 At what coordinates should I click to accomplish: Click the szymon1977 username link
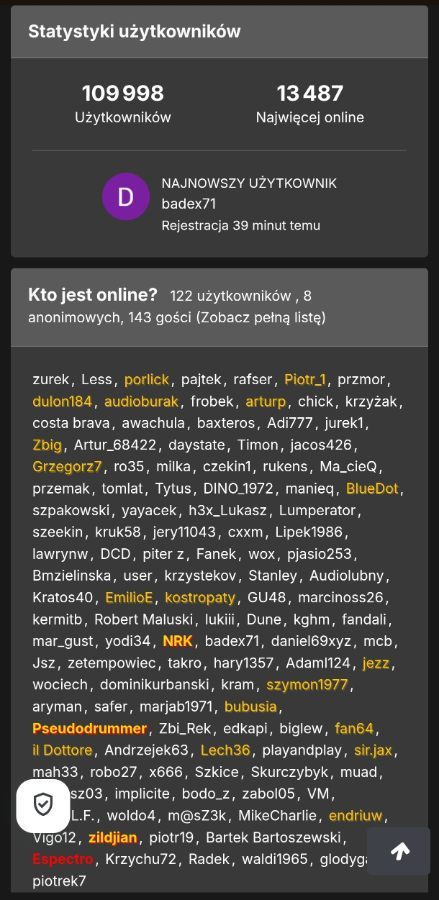point(307,685)
